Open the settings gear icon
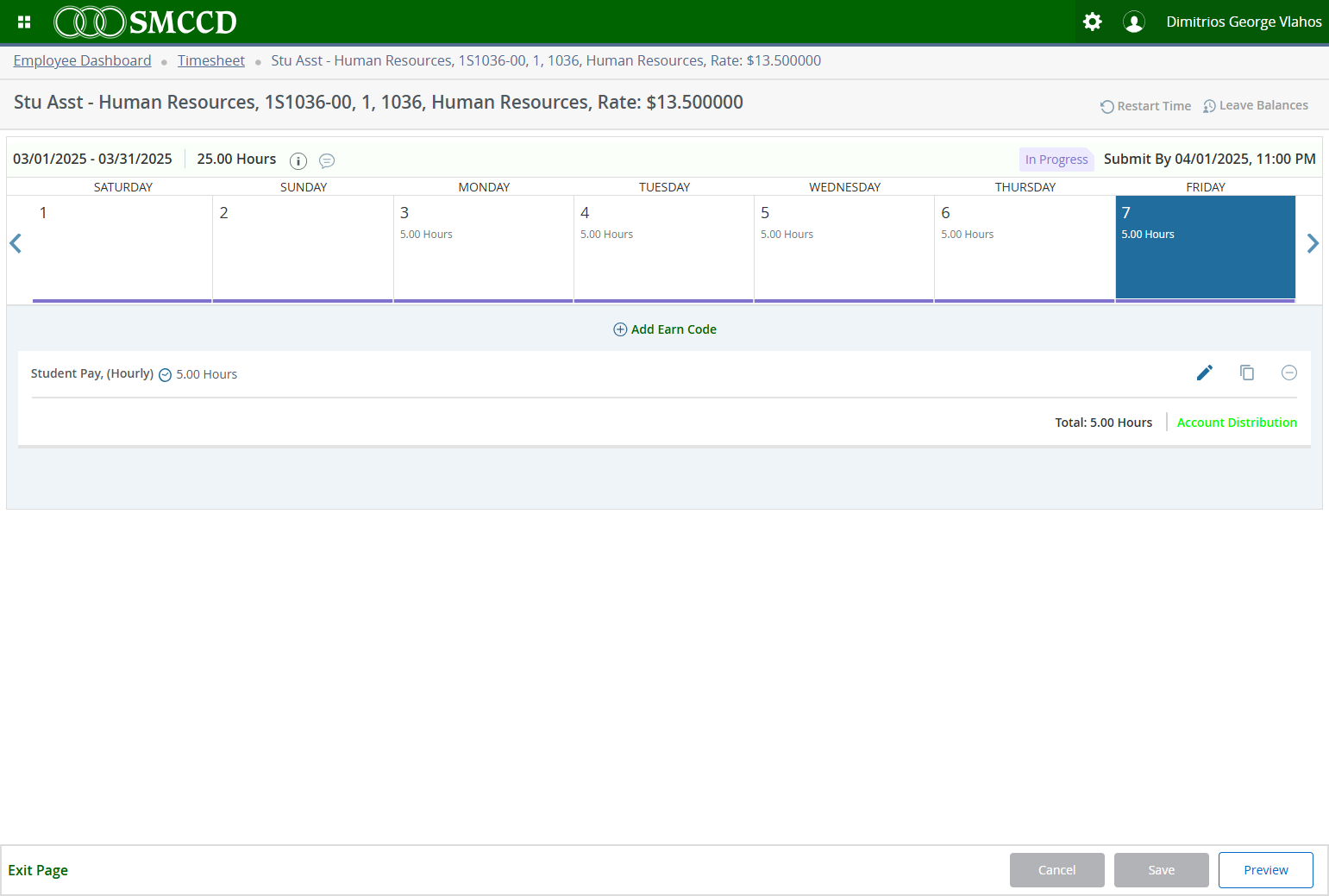This screenshot has width=1329, height=896. [x=1092, y=22]
